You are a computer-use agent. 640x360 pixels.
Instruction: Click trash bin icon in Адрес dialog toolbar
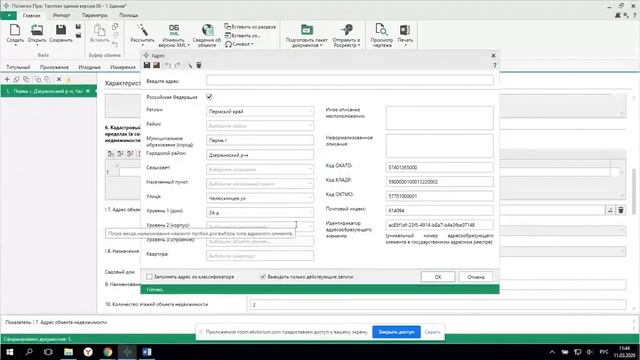click(199, 65)
